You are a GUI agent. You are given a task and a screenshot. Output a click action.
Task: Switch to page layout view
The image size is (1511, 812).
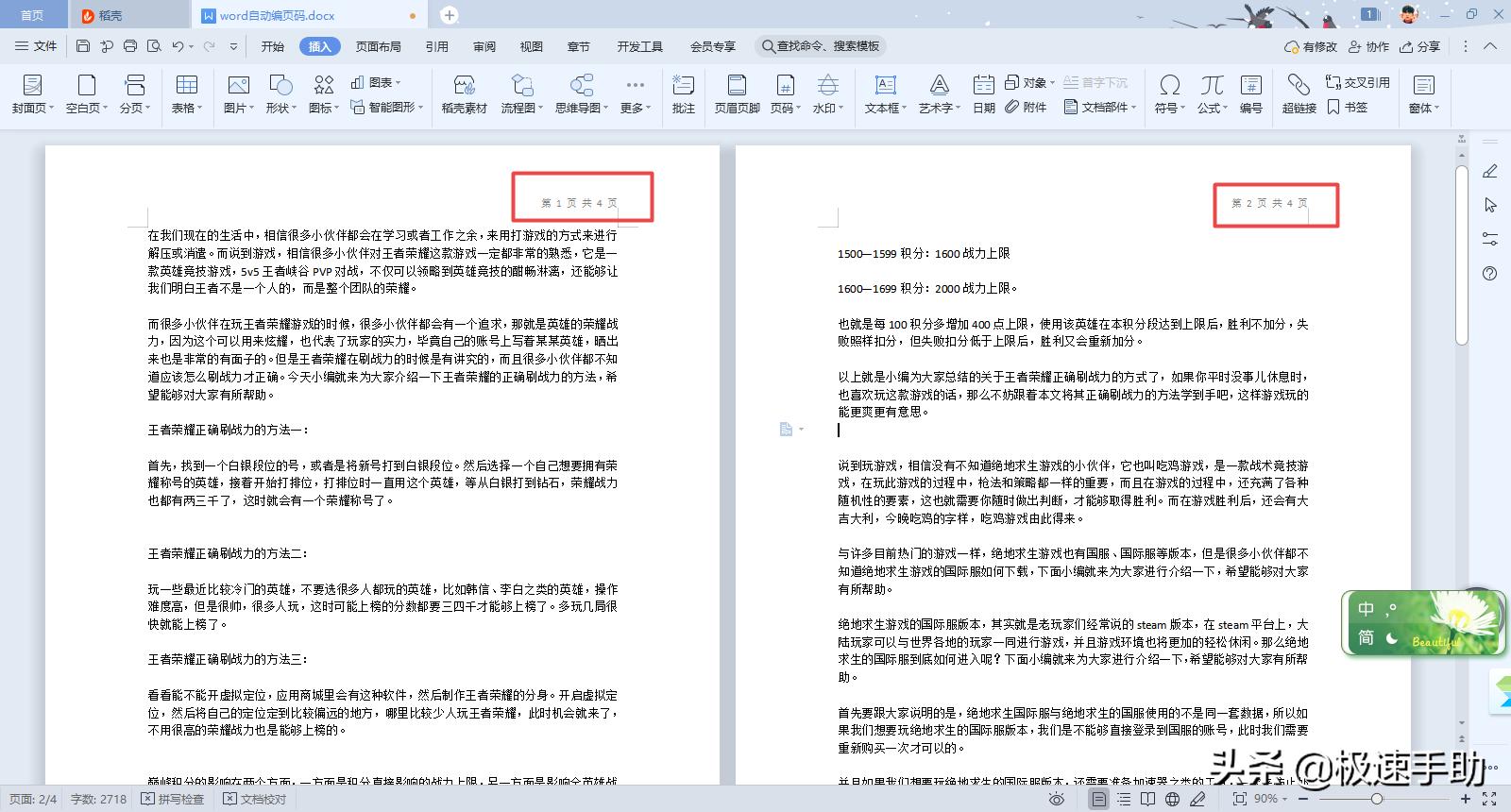(x=1098, y=800)
